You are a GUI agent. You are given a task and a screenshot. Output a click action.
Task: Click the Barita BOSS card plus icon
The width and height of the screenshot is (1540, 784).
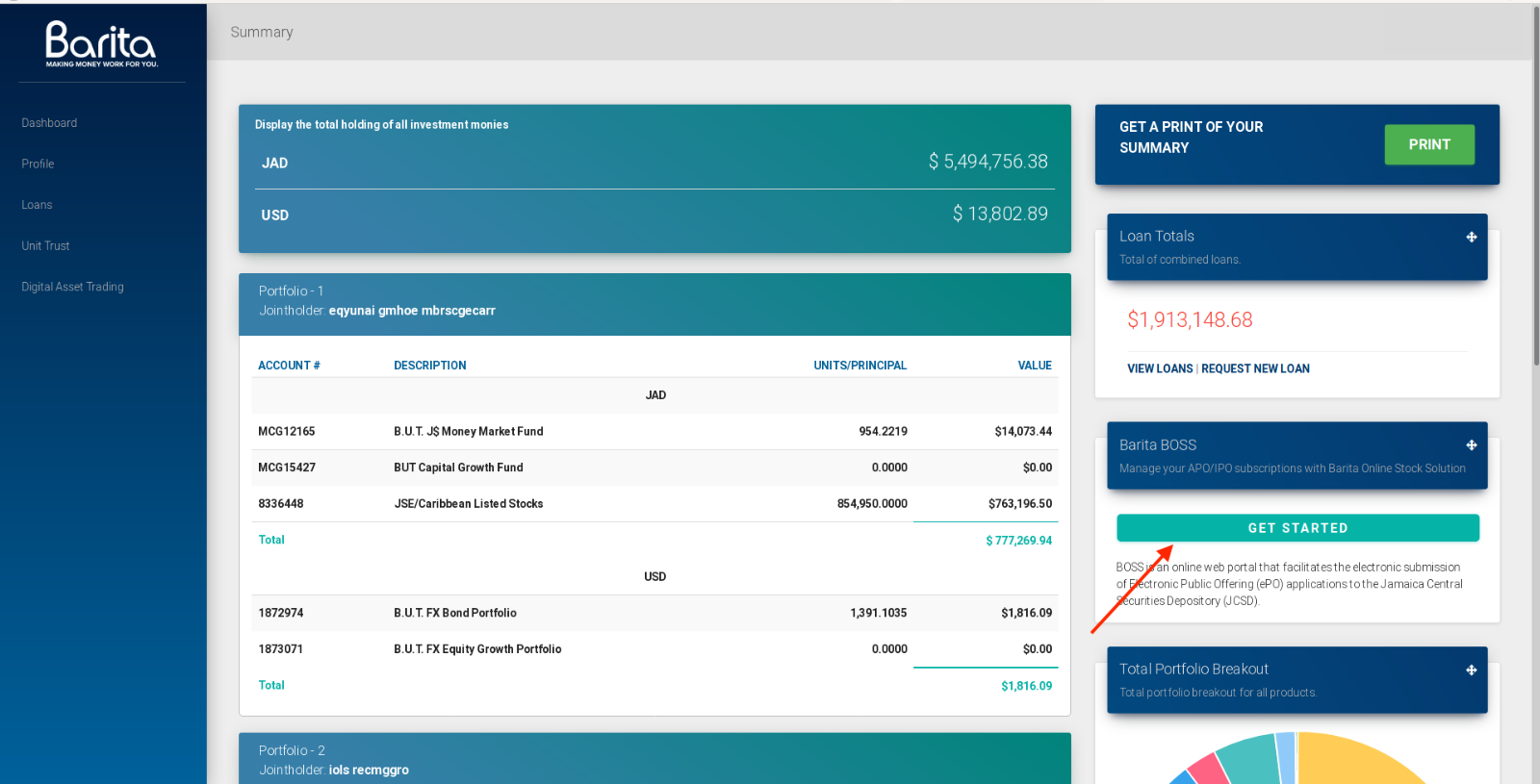(x=1471, y=445)
